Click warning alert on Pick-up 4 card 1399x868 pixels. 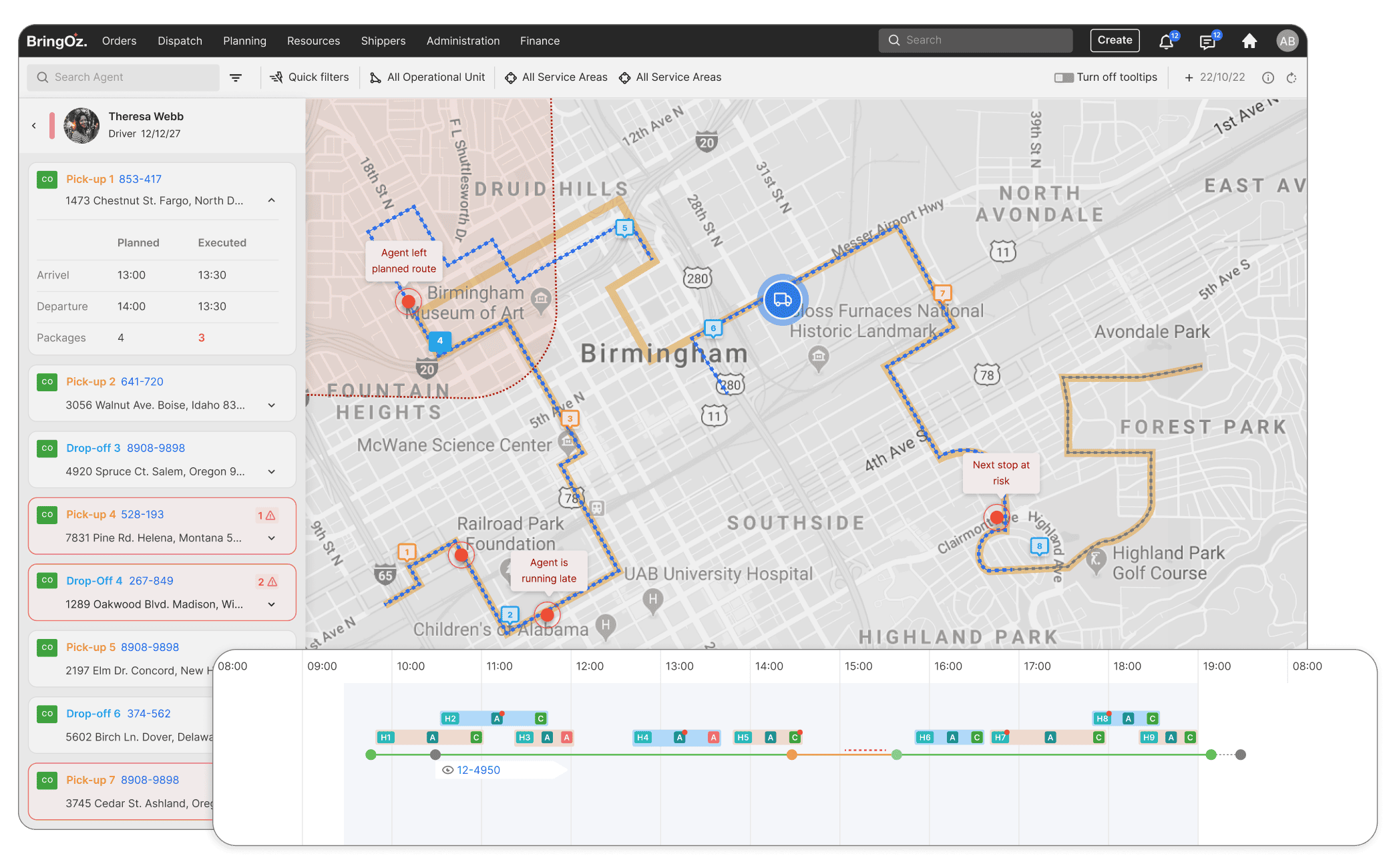click(x=267, y=515)
